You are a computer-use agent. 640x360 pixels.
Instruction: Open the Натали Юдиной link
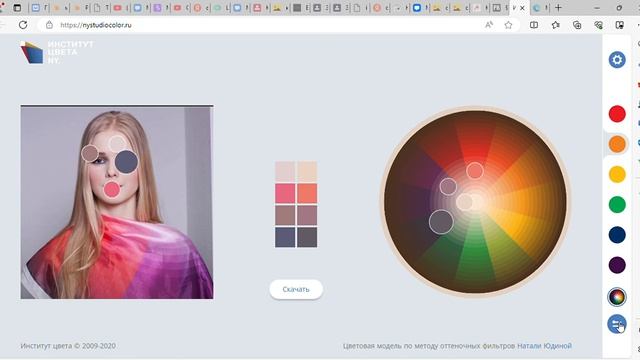point(544,346)
